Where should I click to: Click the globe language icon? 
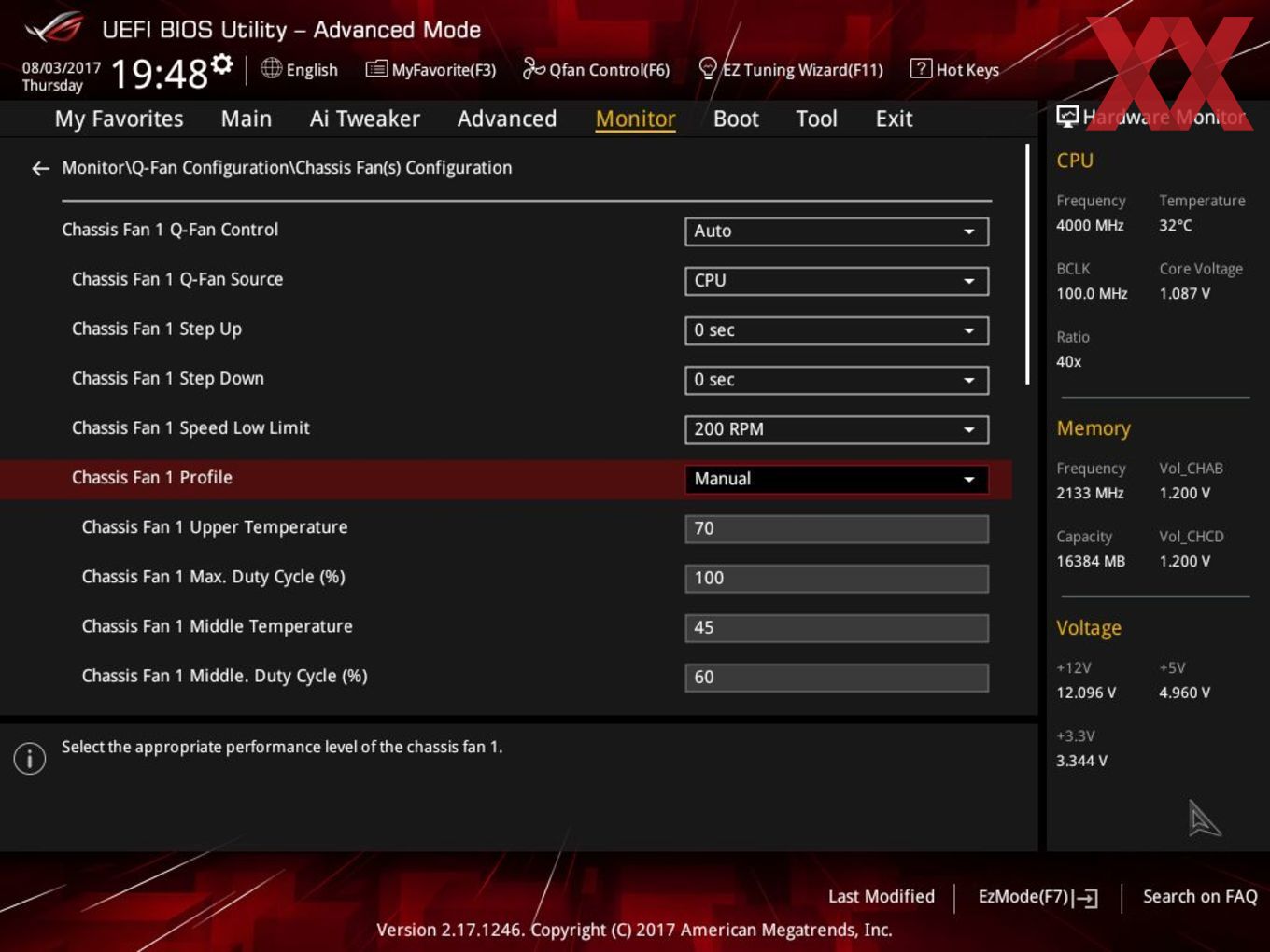[x=271, y=68]
